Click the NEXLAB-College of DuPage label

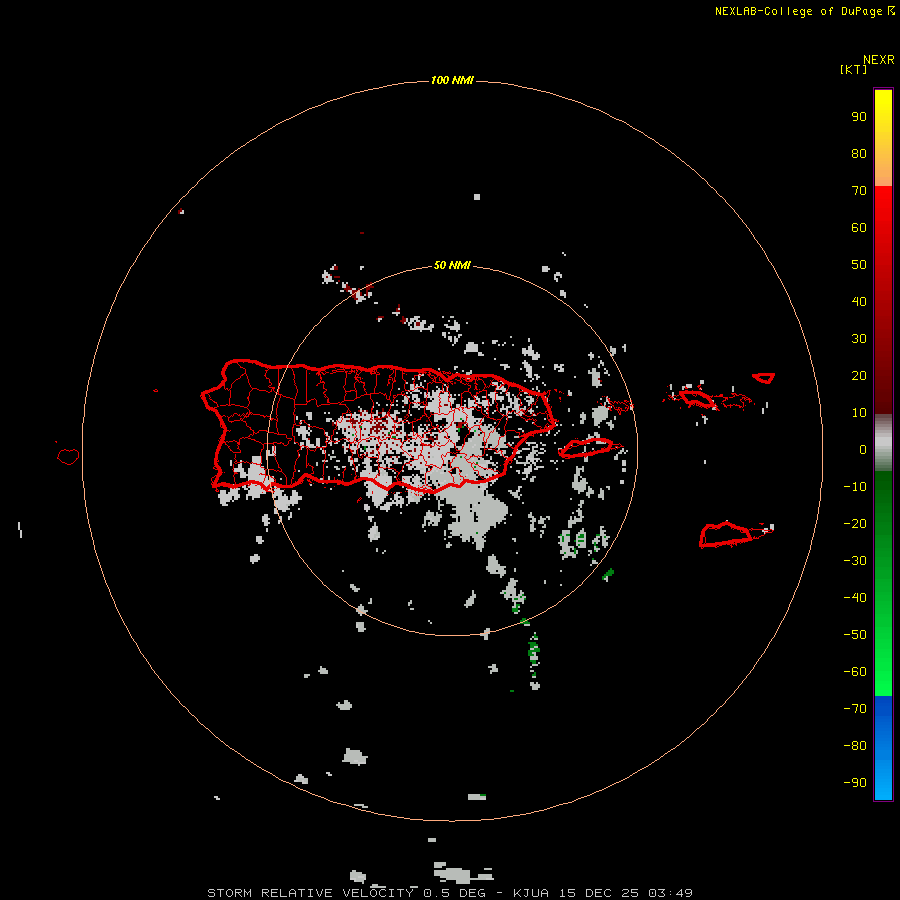pos(801,11)
